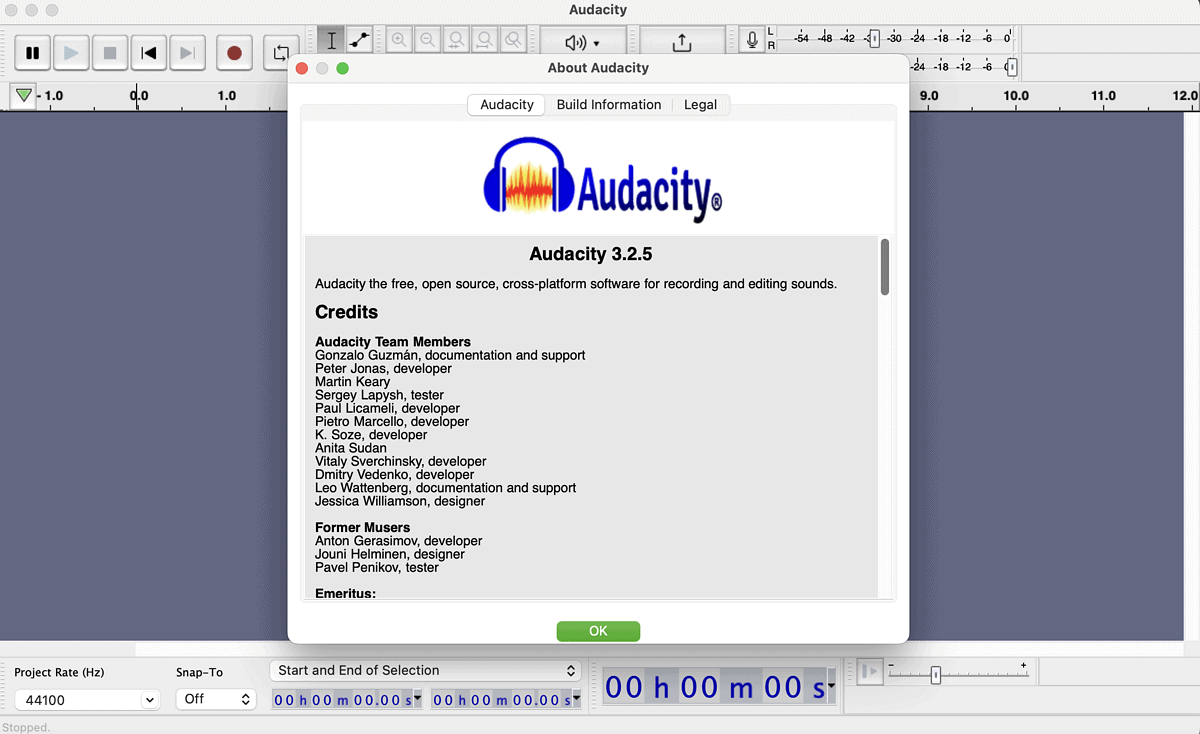This screenshot has width=1200, height=734.
Task: Click the Fit Selection to Width icon
Action: click(456, 39)
